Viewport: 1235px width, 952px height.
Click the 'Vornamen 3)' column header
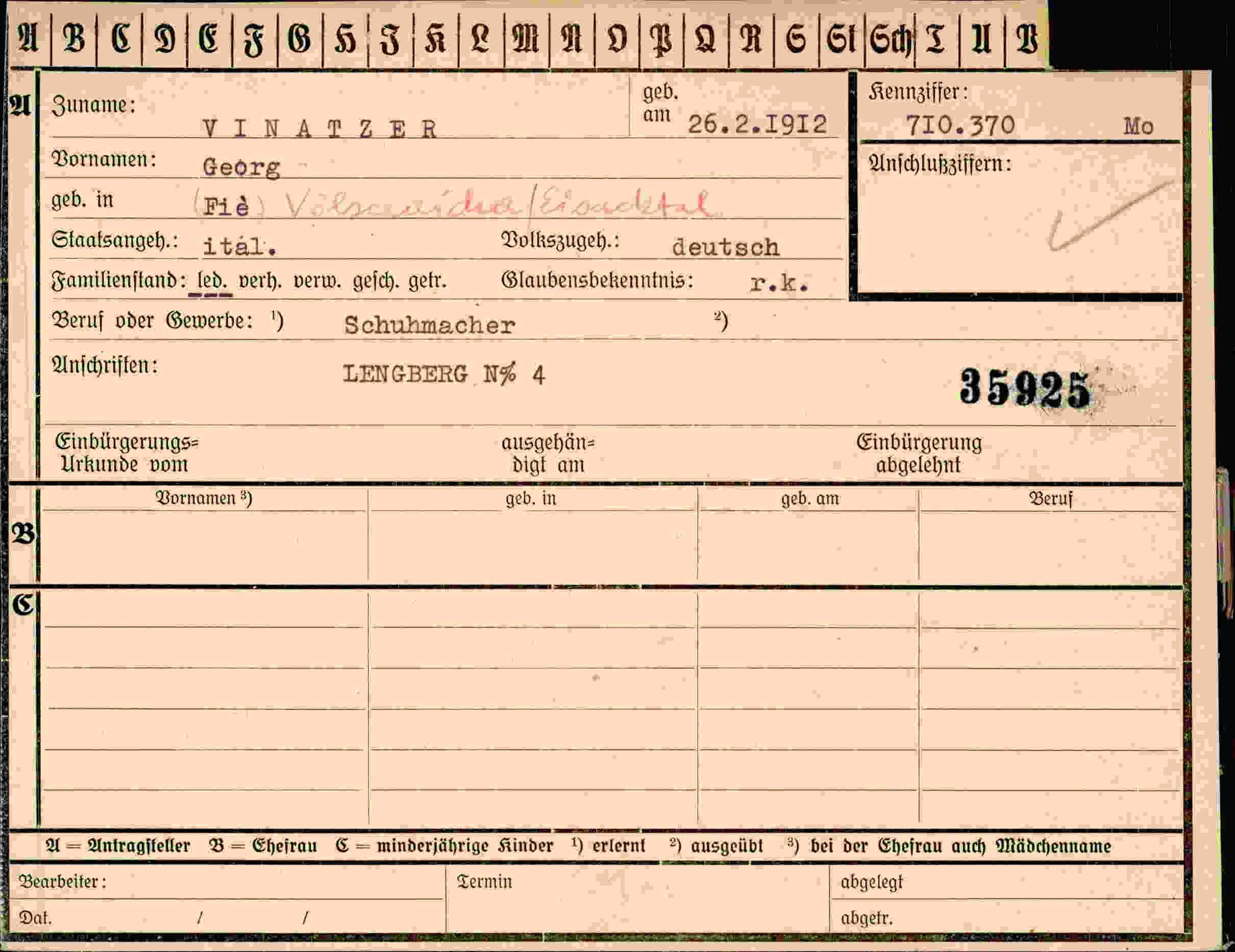204,498
